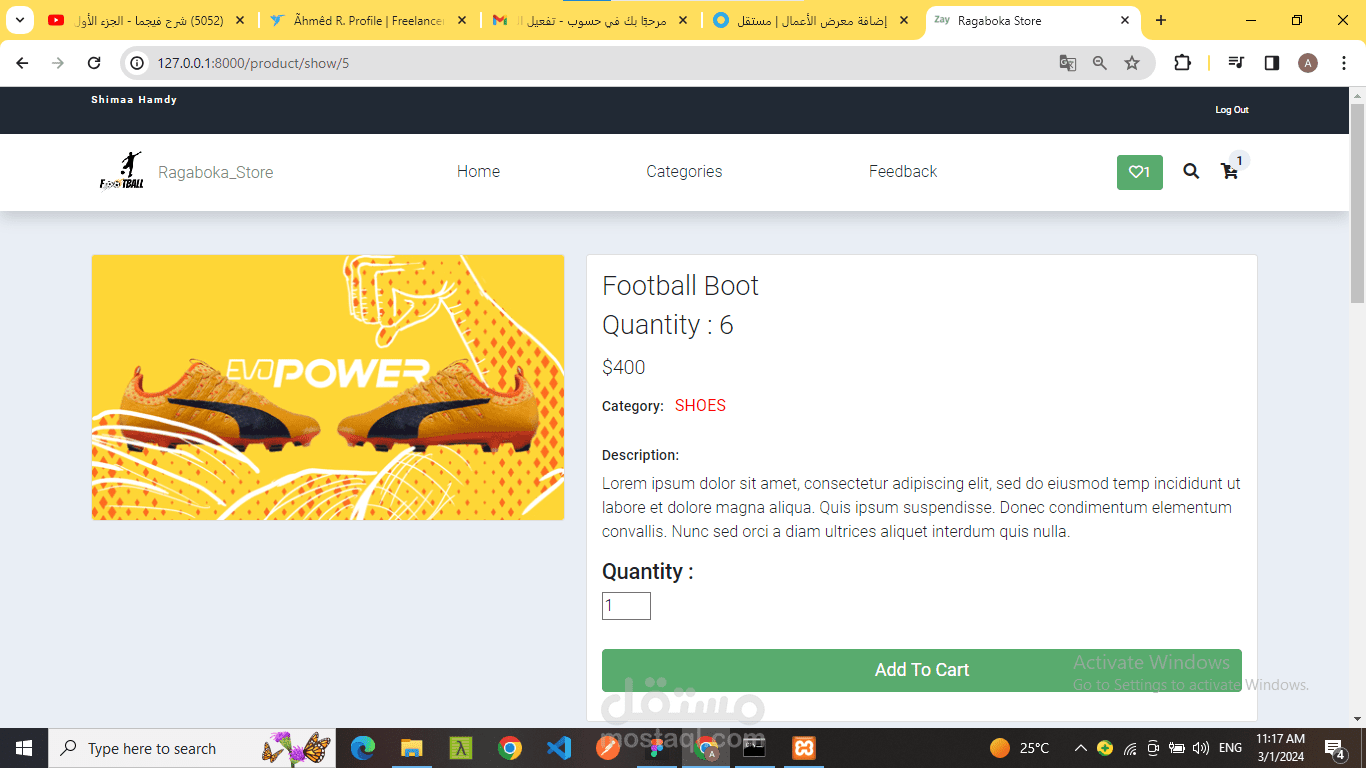Click the zoom magnifier icon in address bar
Screen dimensions: 1366x768
1100,63
